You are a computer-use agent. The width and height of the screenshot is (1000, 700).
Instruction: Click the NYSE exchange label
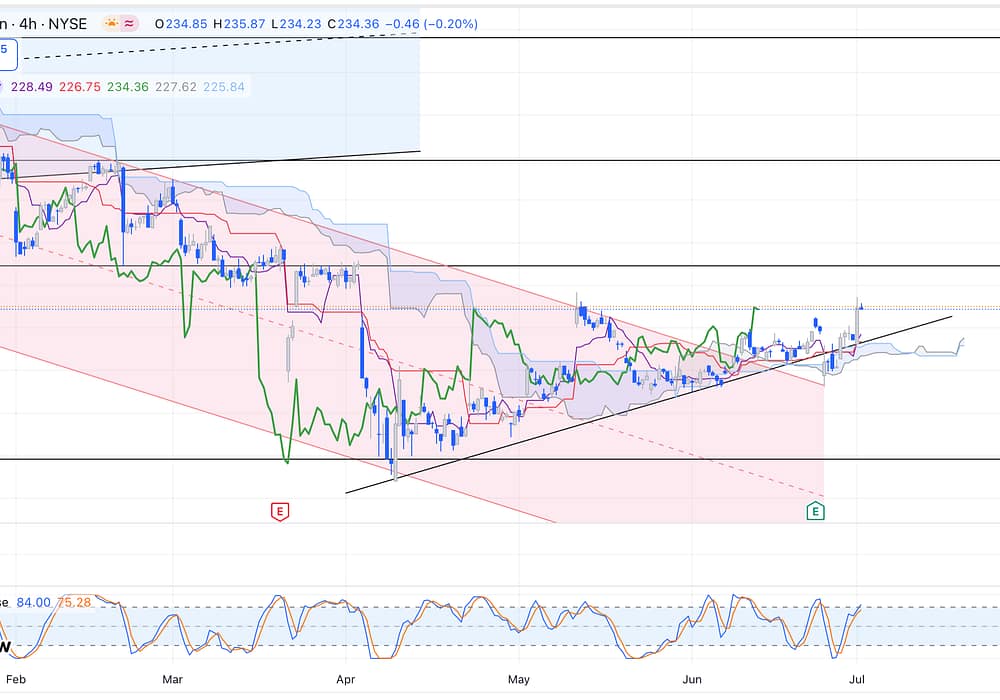pyautogui.click(x=71, y=22)
